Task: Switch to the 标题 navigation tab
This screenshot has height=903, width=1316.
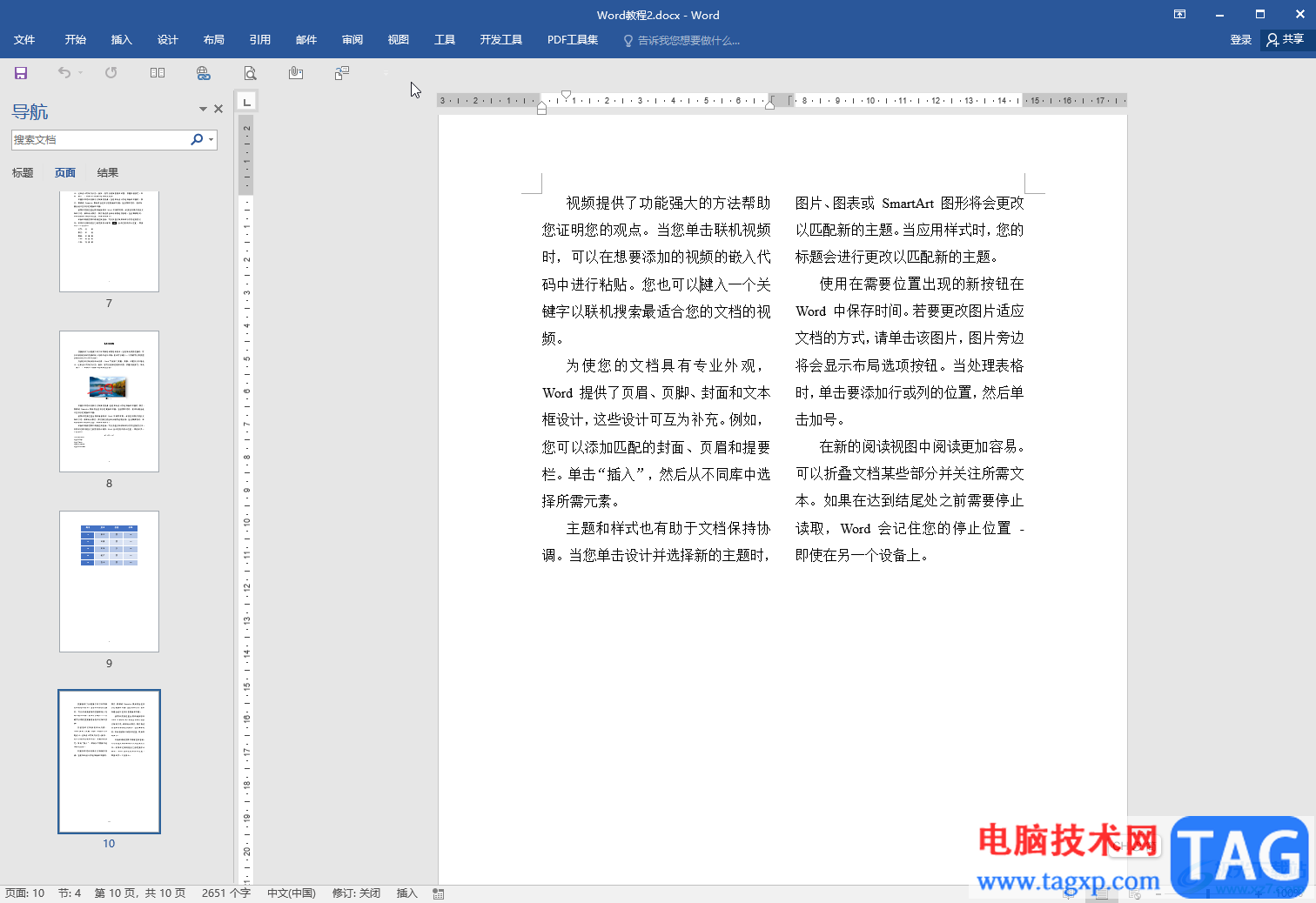Action: (23, 173)
